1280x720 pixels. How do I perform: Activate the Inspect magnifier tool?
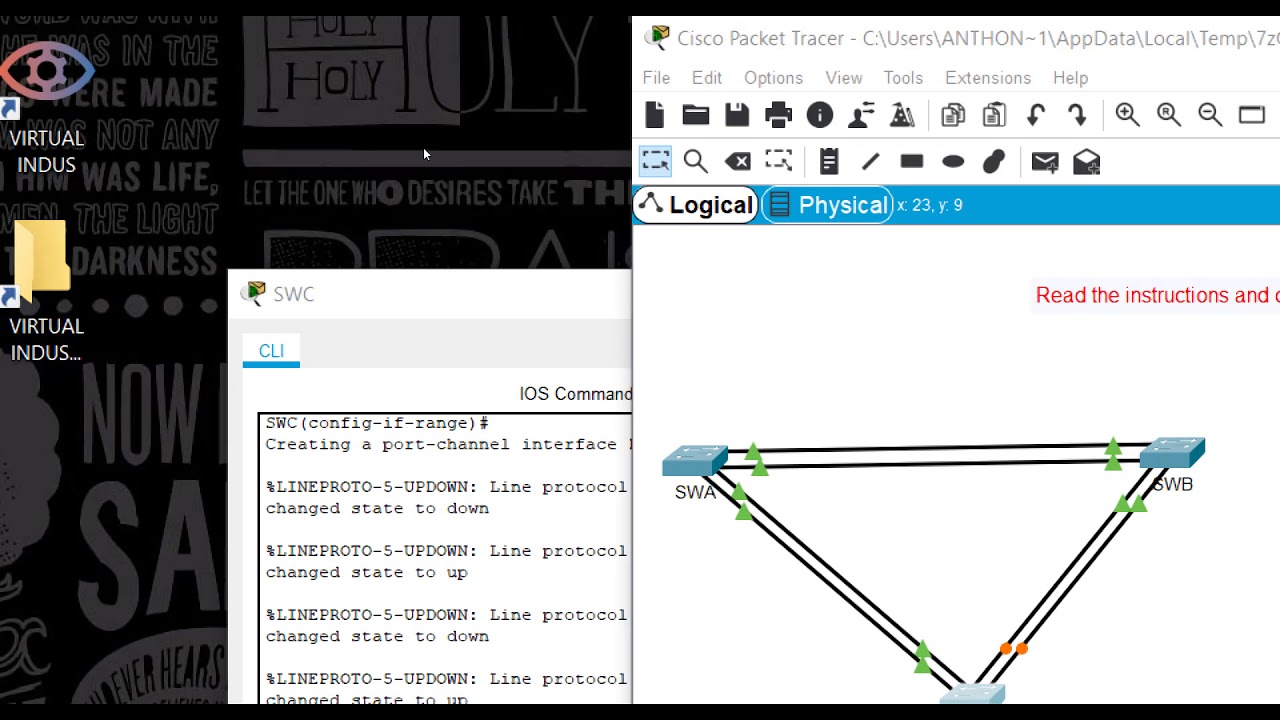tap(696, 161)
